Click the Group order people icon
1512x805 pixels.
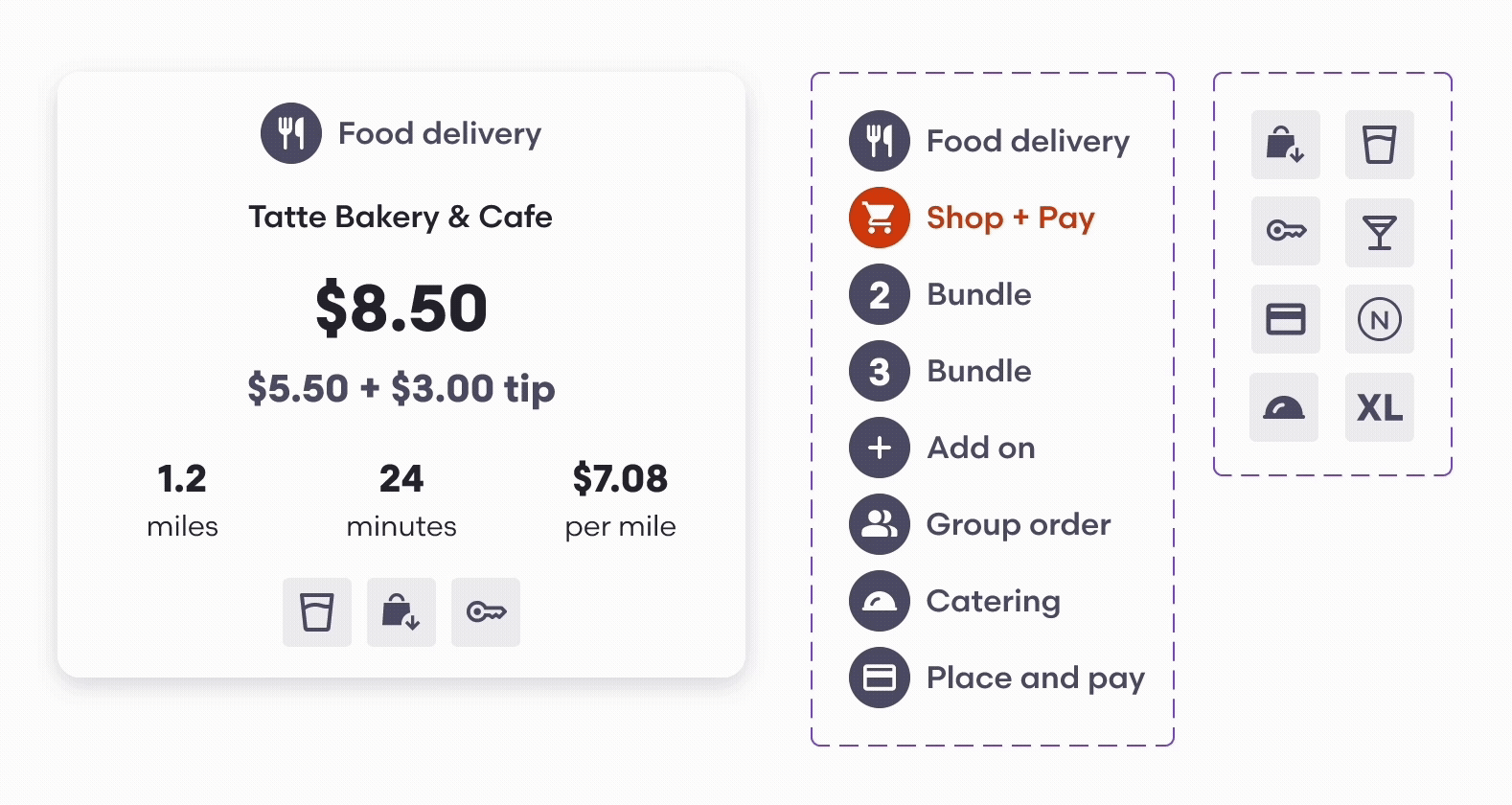pos(879,524)
